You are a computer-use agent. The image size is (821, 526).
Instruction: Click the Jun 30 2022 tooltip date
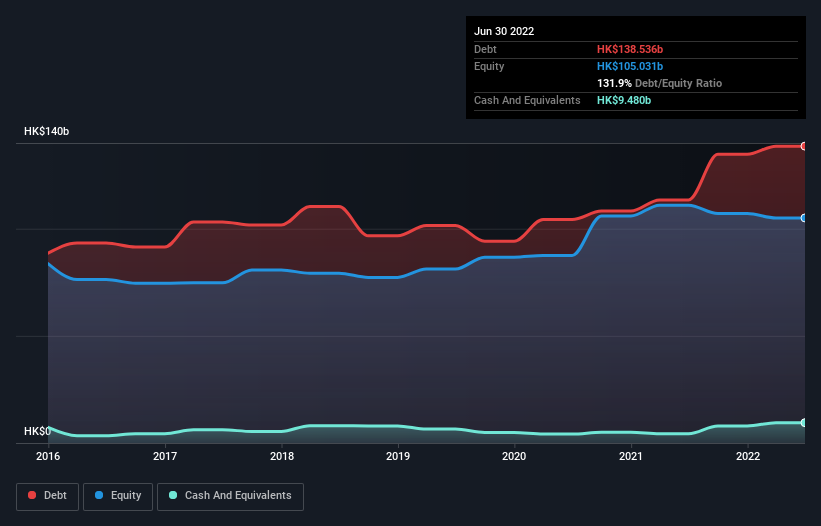click(x=504, y=31)
